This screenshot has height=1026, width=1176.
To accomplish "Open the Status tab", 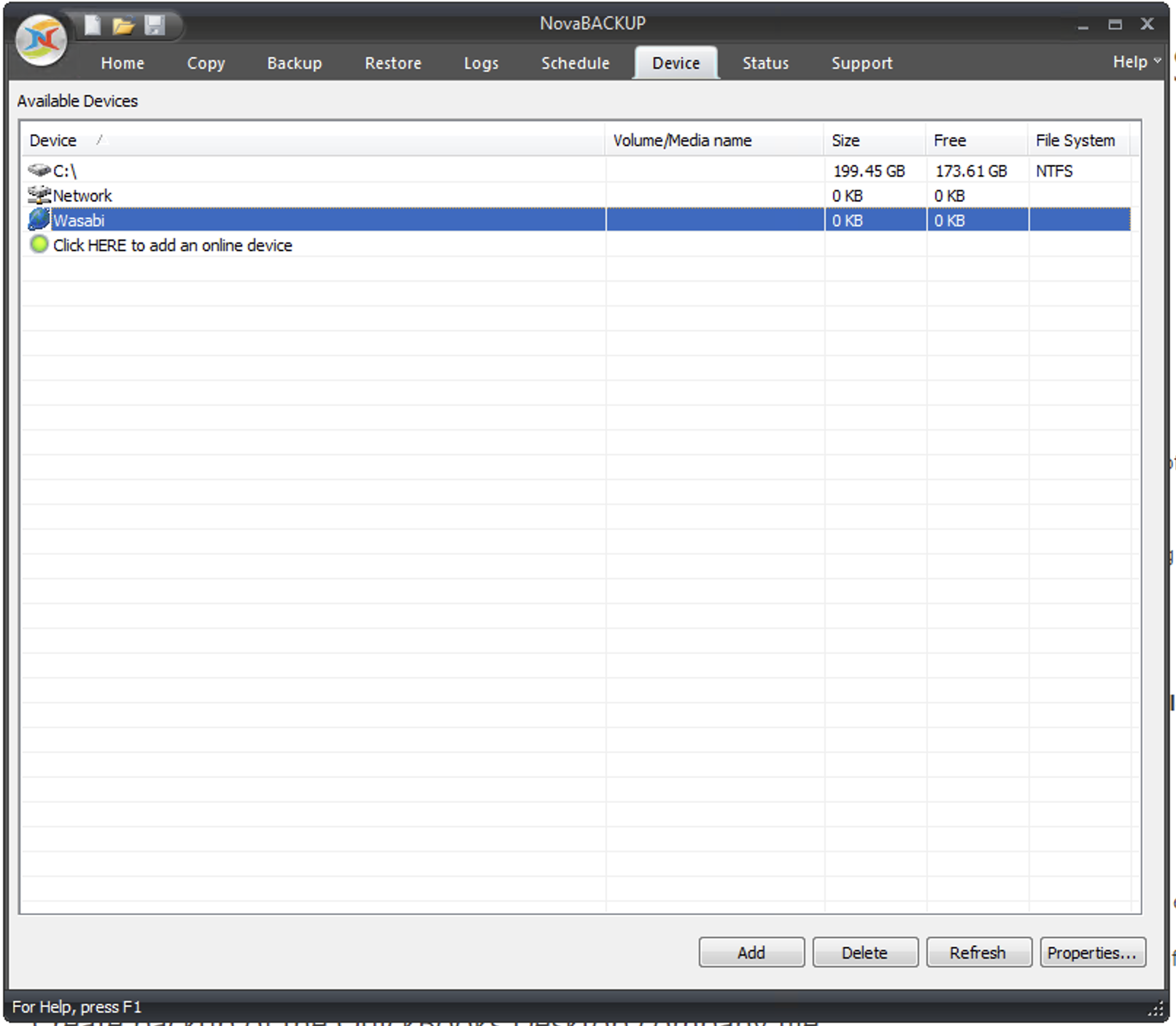I will (765, 63).
